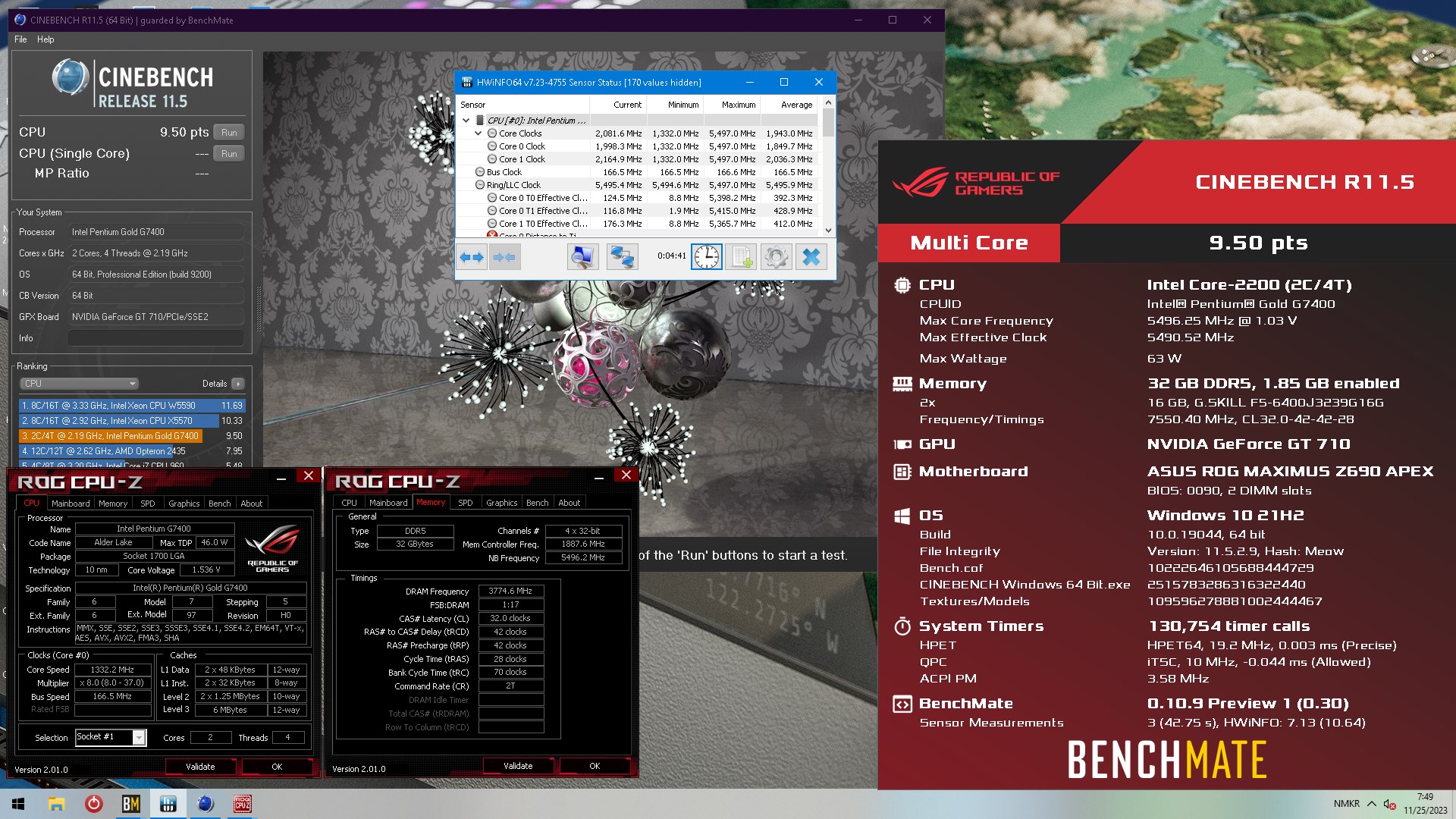The height and width of the screenshot is (819, 1456).
Task: Open BenchMate taskbar icon
Action: 130,804
